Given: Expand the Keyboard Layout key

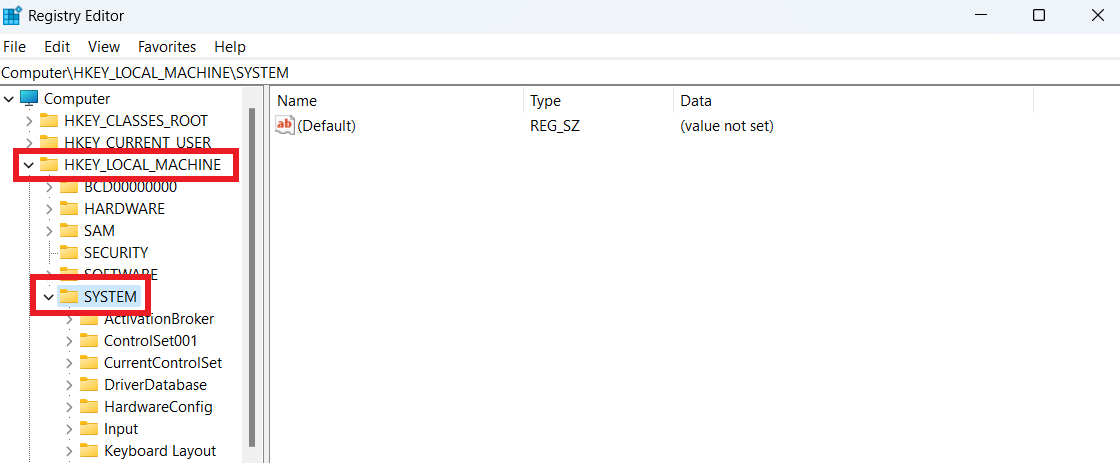Looking at the screenshot, I should pyautogui.click(x=69, y=451).
